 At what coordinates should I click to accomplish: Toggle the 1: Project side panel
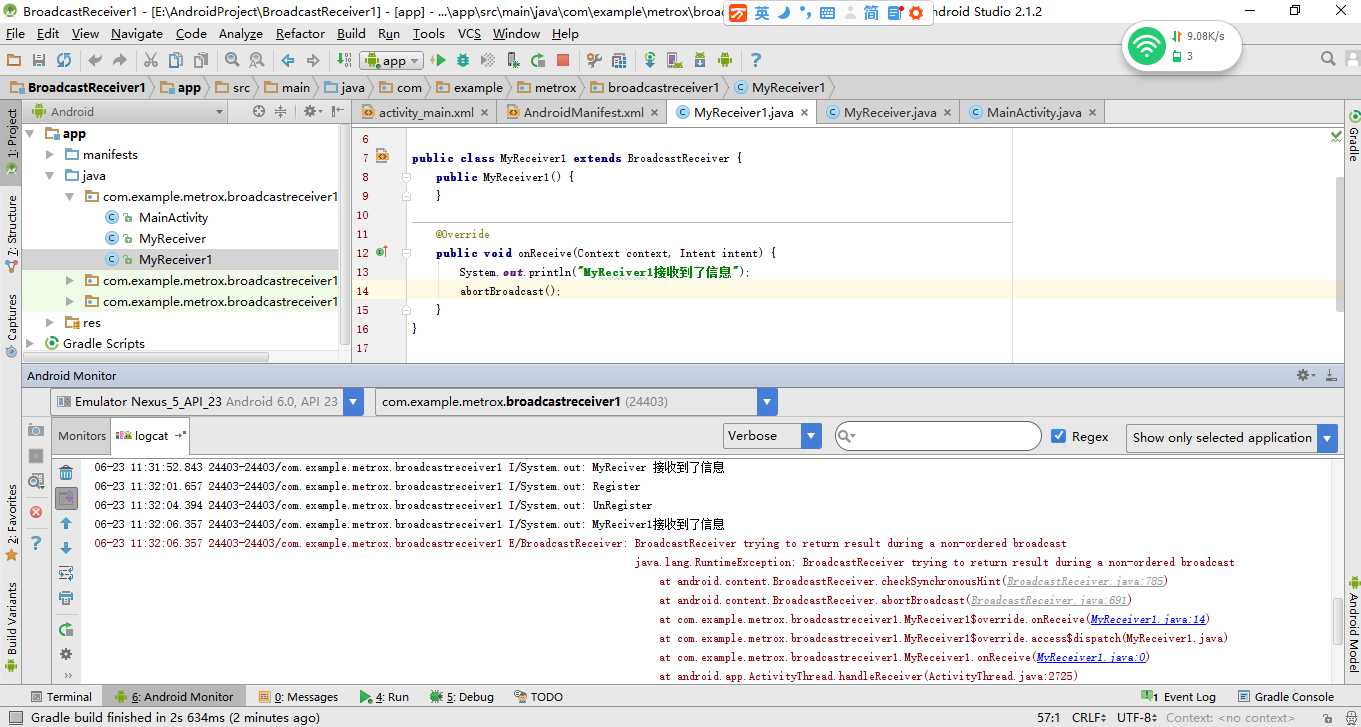(x=11, y=142)
